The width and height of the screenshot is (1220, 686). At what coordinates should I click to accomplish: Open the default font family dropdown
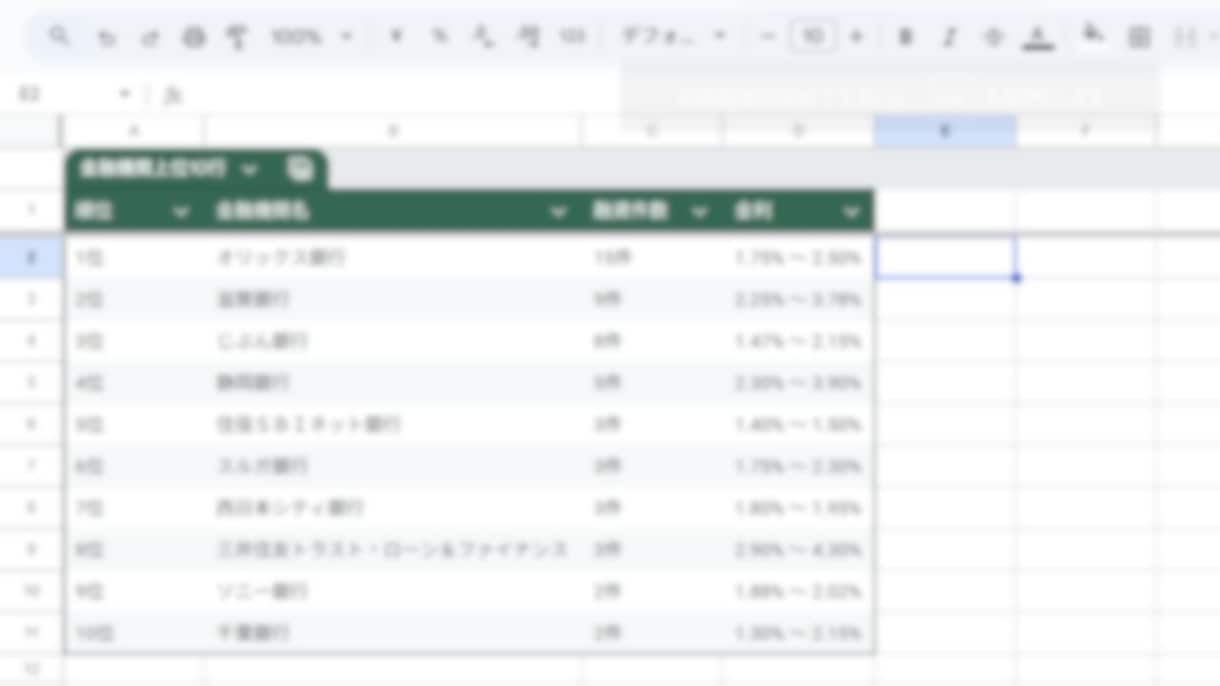coord(673,37)
